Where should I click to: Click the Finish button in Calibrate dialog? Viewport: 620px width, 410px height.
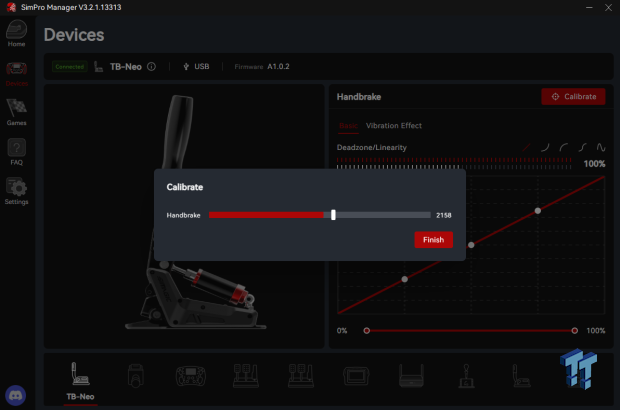(433, 240)
